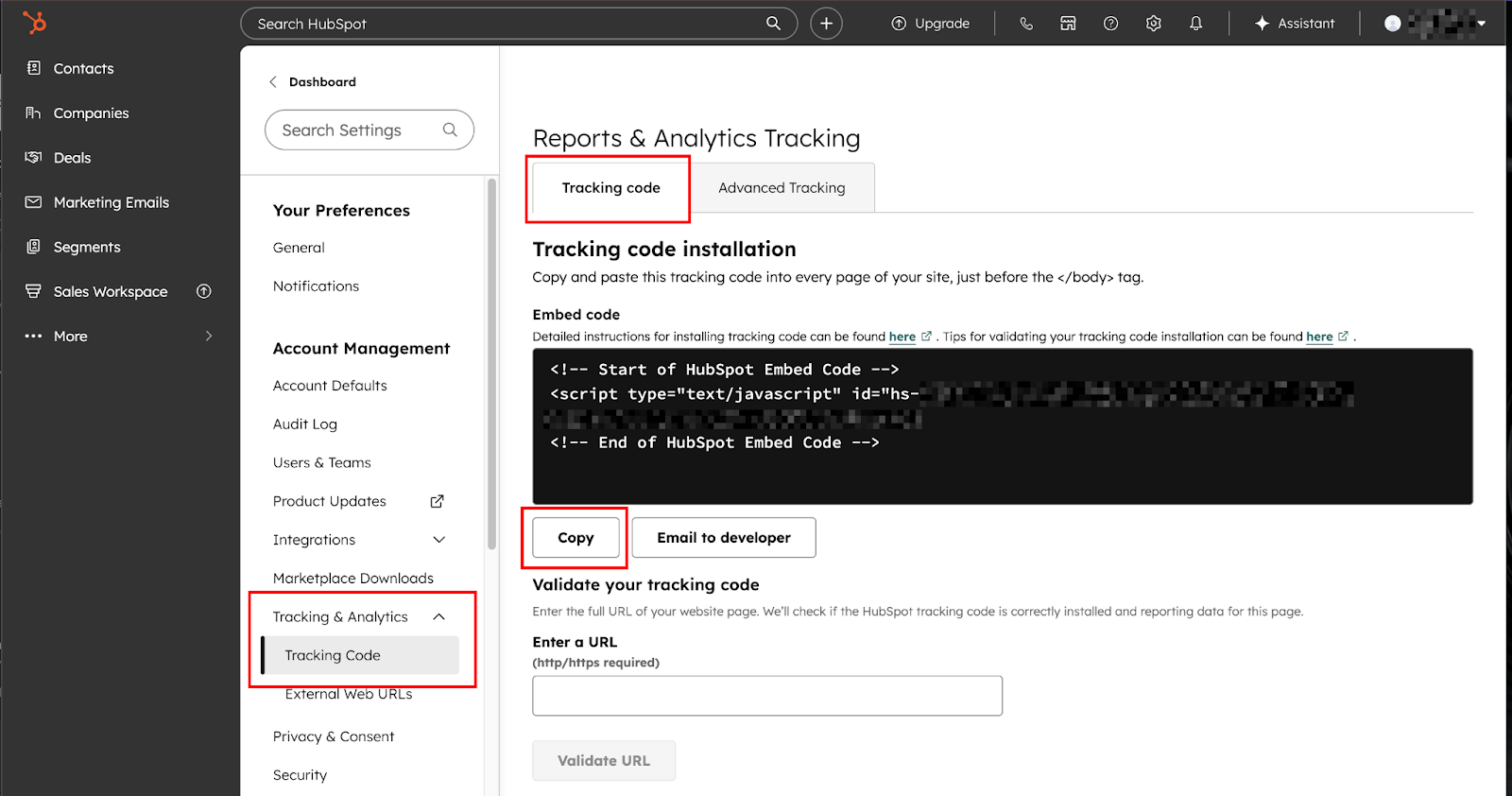Open the Assistant panel

[1295, 24]
